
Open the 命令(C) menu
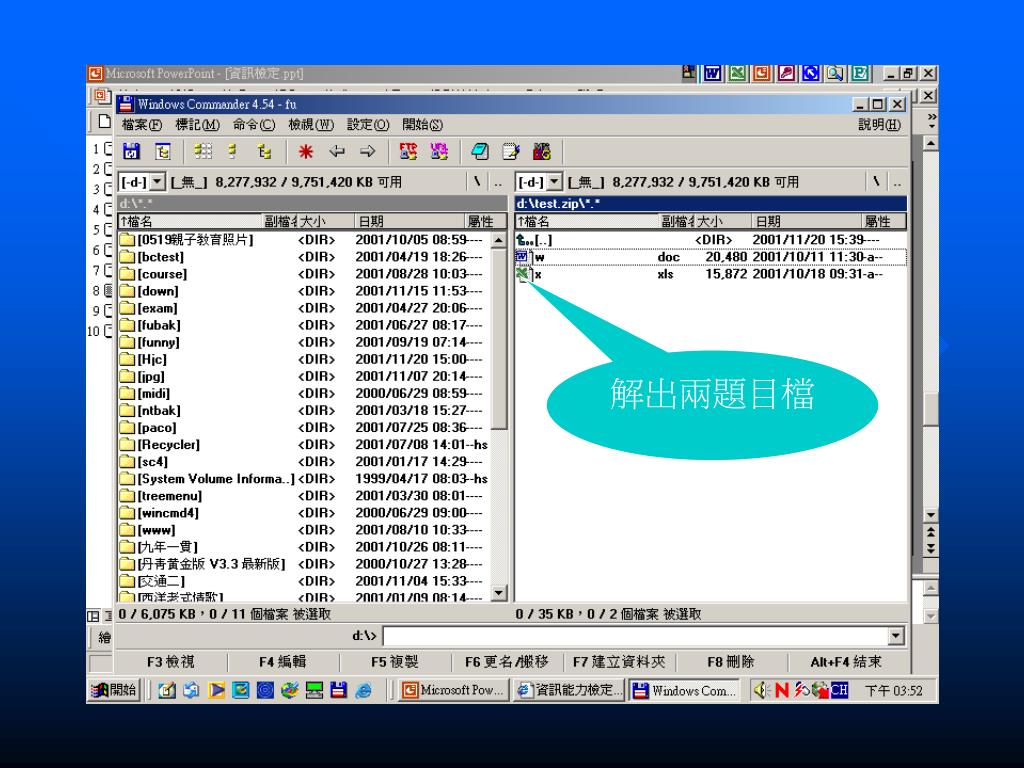[x=254, y=125]
